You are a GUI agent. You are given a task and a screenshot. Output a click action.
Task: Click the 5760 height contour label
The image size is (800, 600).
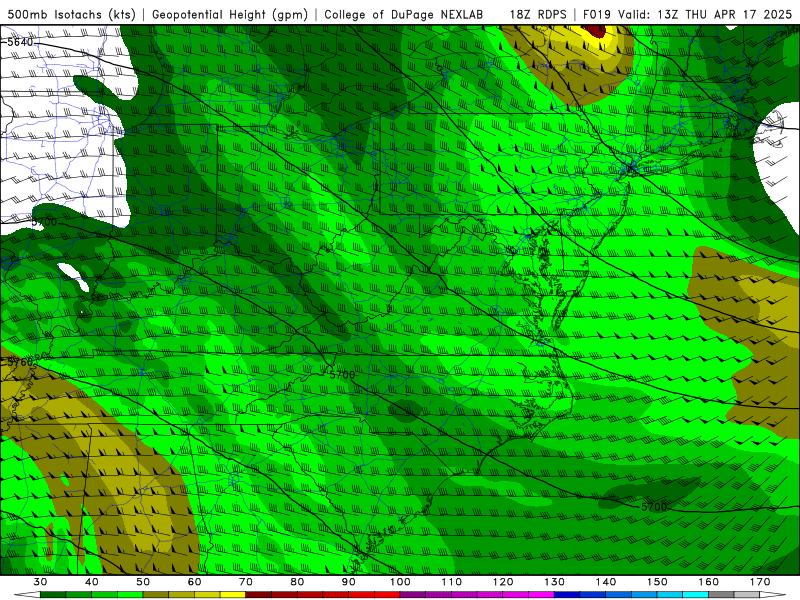click(20, 362)
